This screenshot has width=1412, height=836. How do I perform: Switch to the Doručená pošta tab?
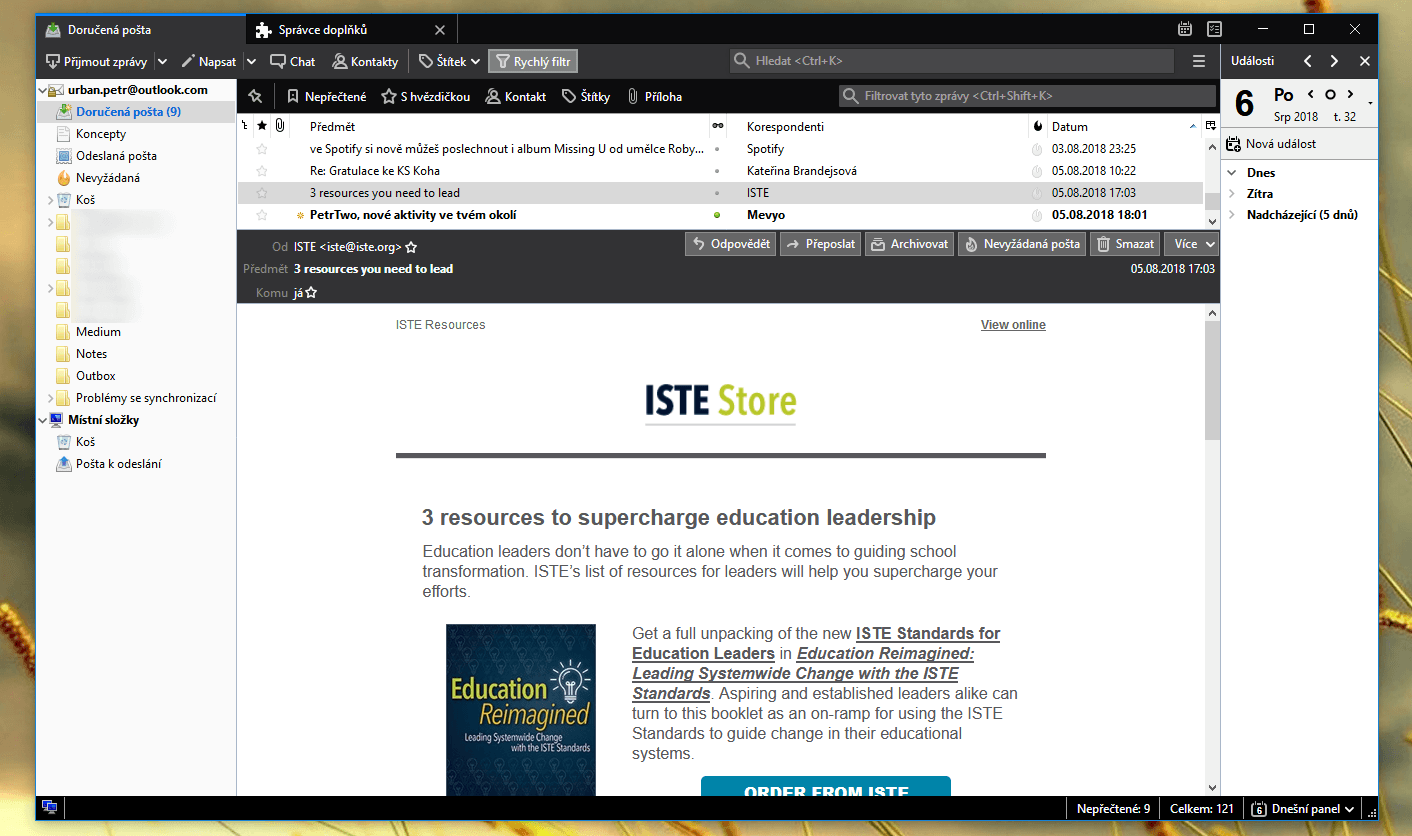[140, 30]
